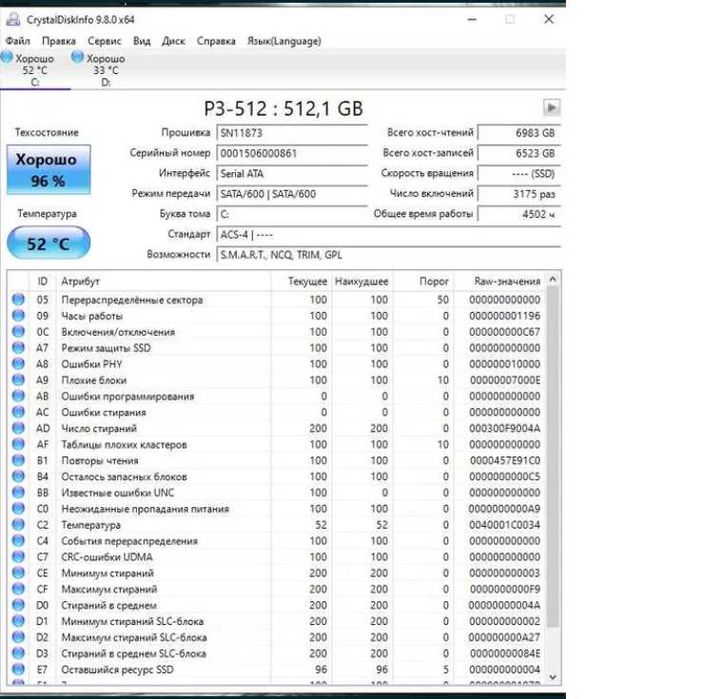Click the status icon for AB Ошибки программирования
The height and width of the screenshot is (699, 722).
pyautogui.click(x=18, y=396)
